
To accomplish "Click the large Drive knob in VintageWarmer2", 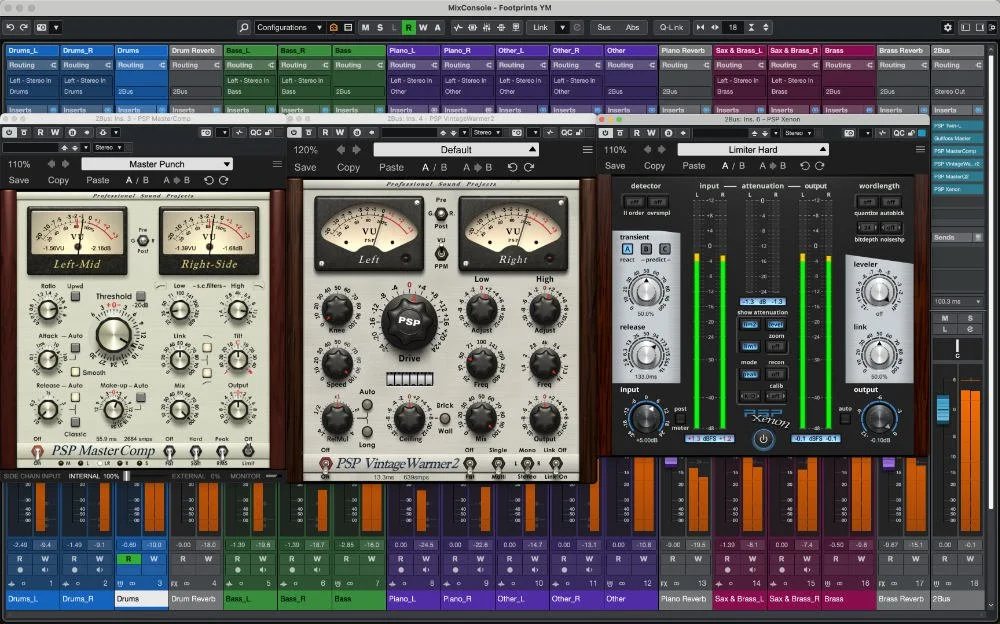I will [x=409, y=322].
